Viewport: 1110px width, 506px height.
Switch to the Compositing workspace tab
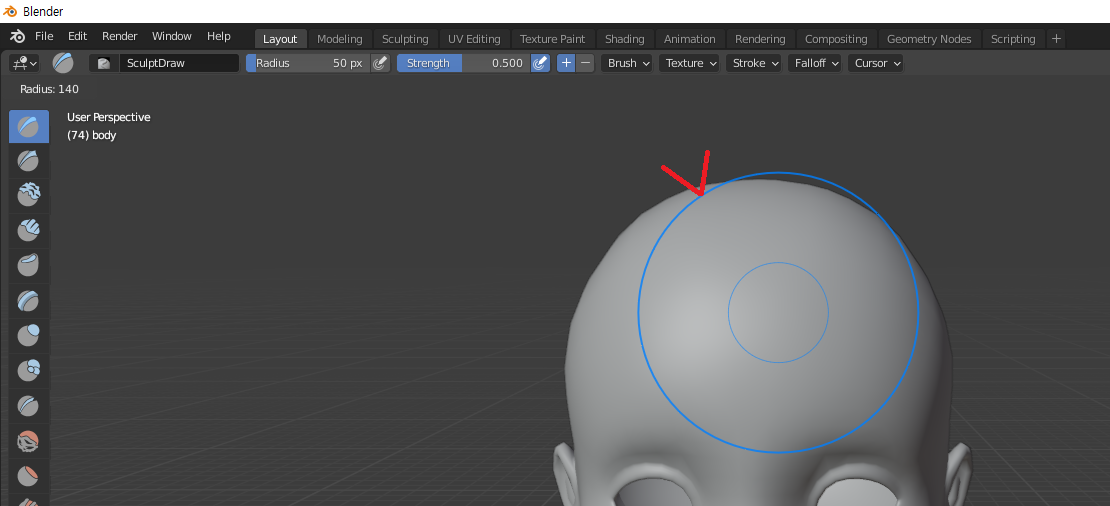836,39
